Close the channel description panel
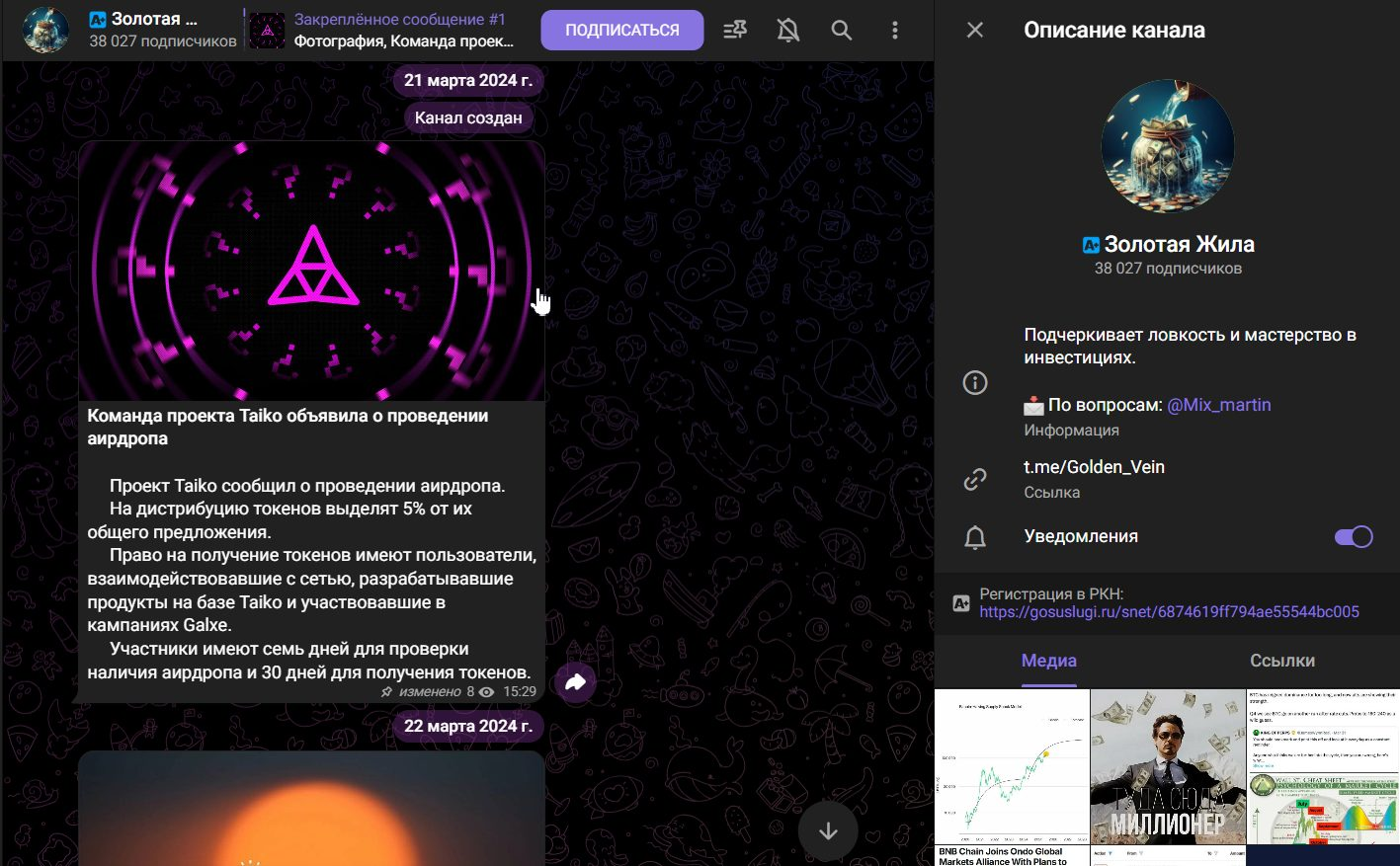The width and height of the screenshot is (1400, 866). [x=975, y=30]
